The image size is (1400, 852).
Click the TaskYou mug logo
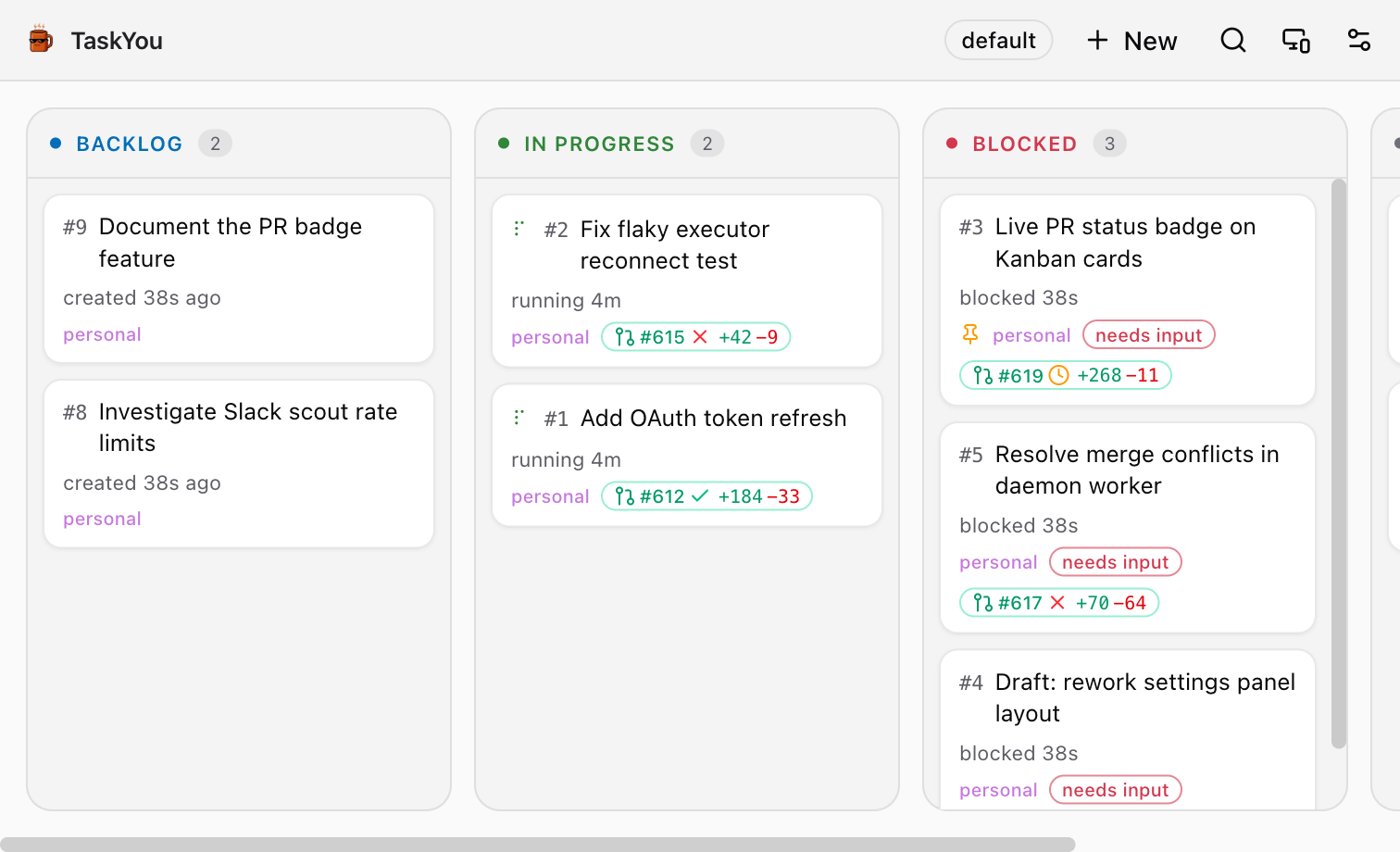[x=40, y=40]
